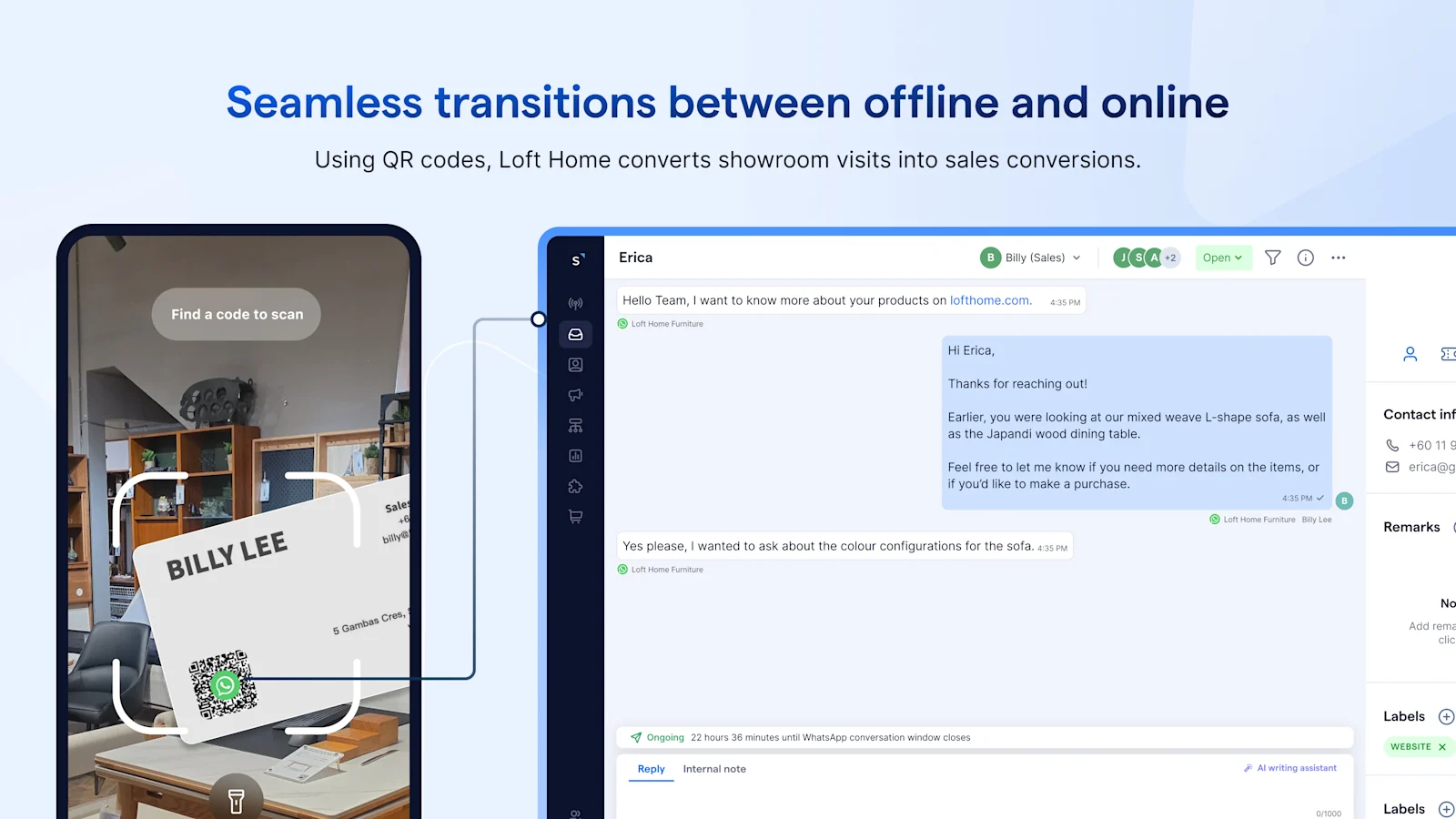Click the filter funnel icon in conversation header

tap(1273, 258)
